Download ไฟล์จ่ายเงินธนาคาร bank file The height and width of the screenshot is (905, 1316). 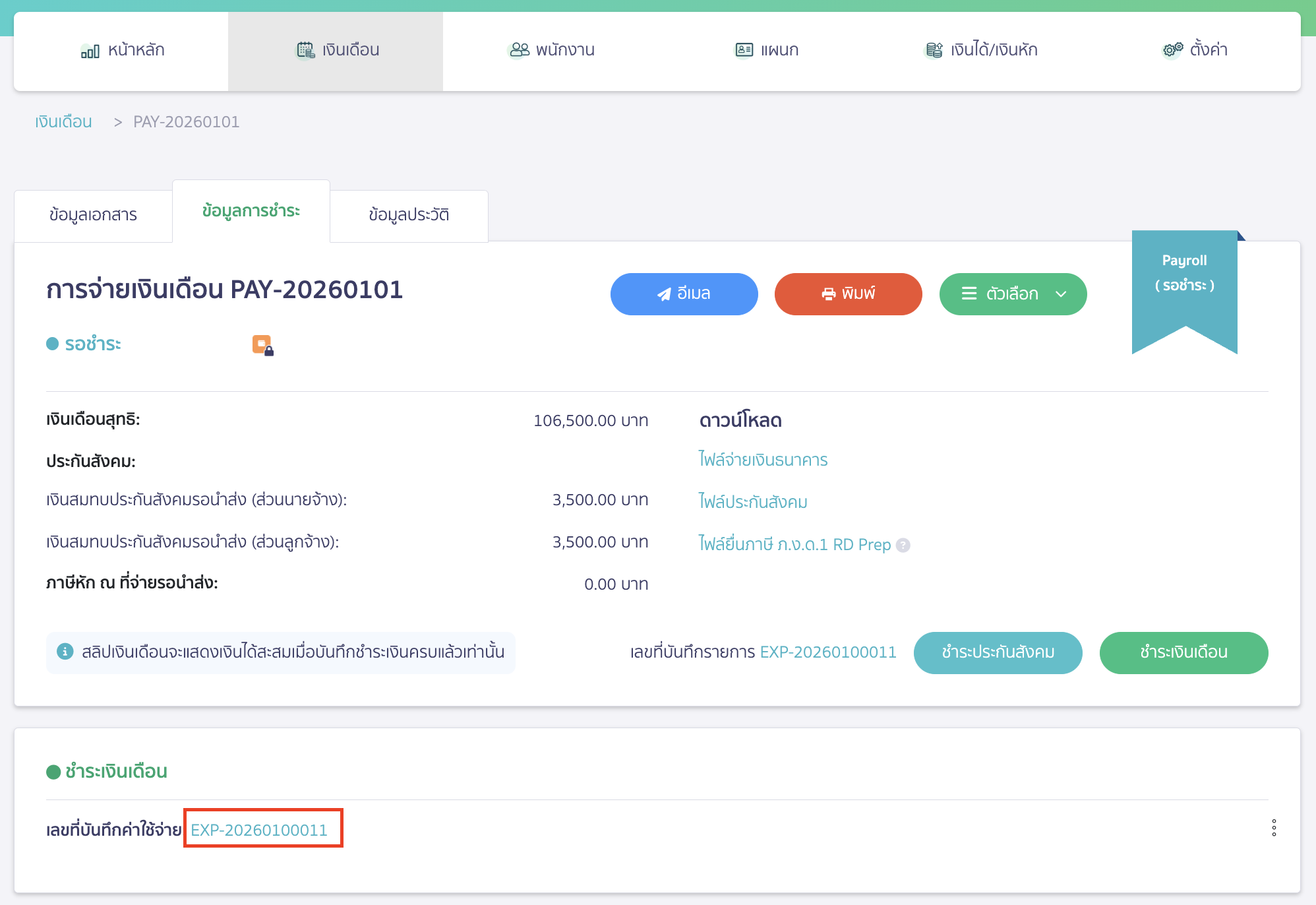763,460
